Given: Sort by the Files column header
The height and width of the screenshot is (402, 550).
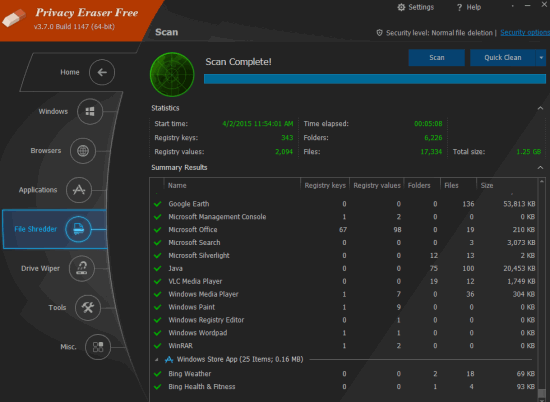Looking at the screenshot, I should pos(458,186).
